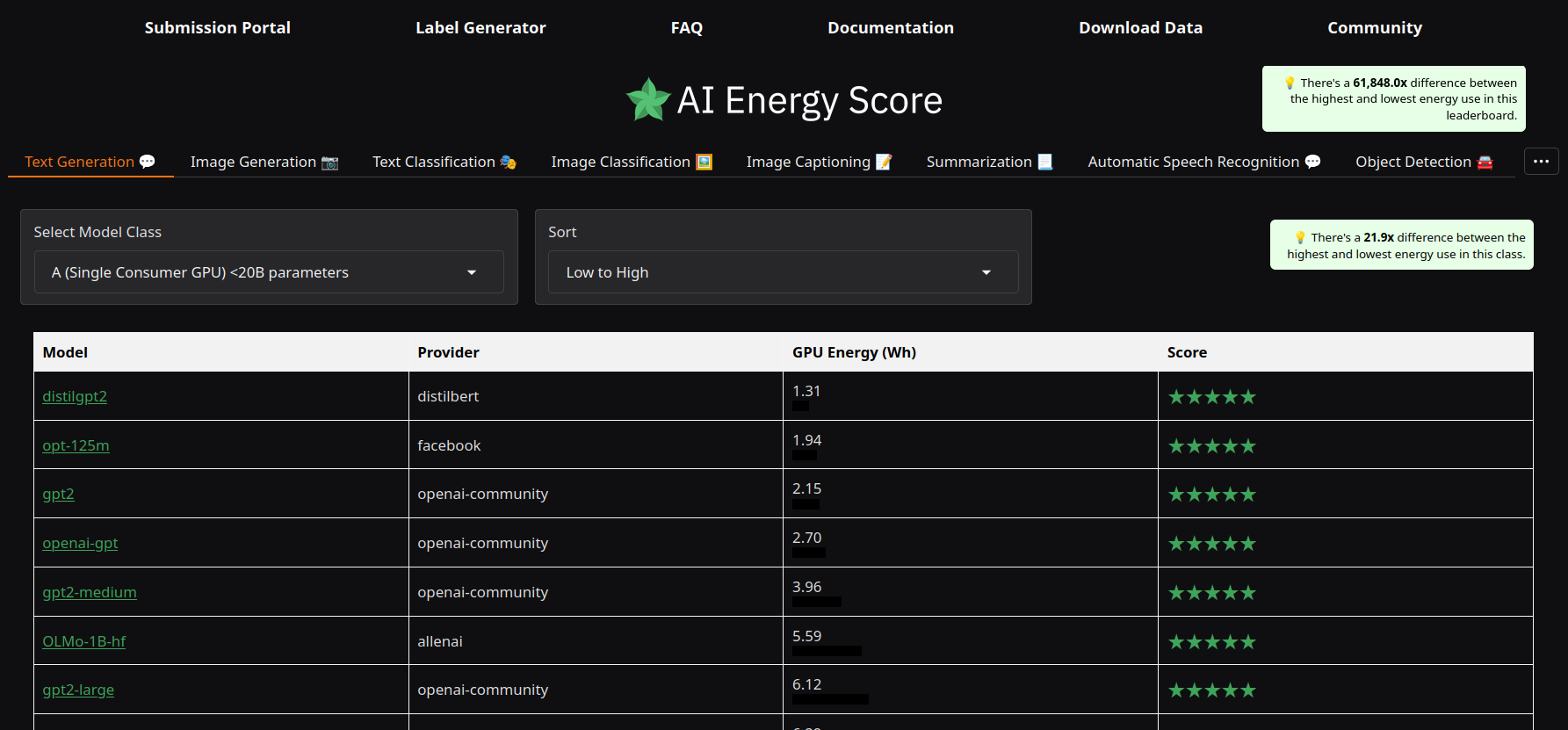The width and height of the screenshot is (1568, 730).
Task: Select the Summarization tab
Action: (989, 162)
